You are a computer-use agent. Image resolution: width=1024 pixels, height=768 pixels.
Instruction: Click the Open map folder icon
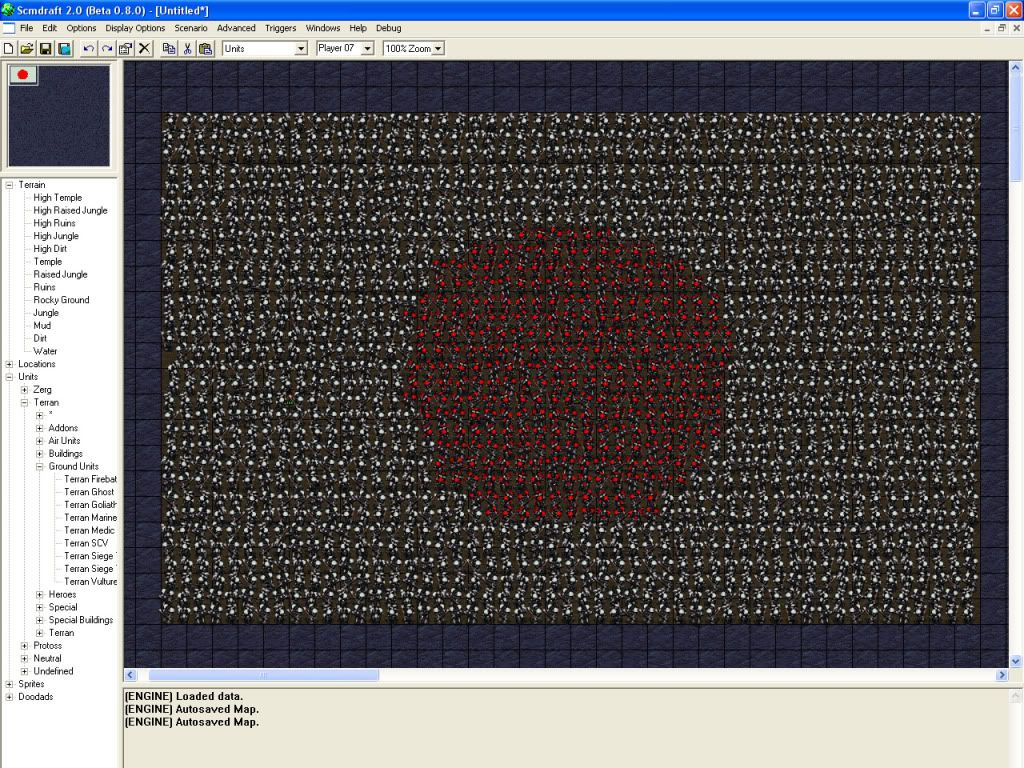[x=27, y=48]
